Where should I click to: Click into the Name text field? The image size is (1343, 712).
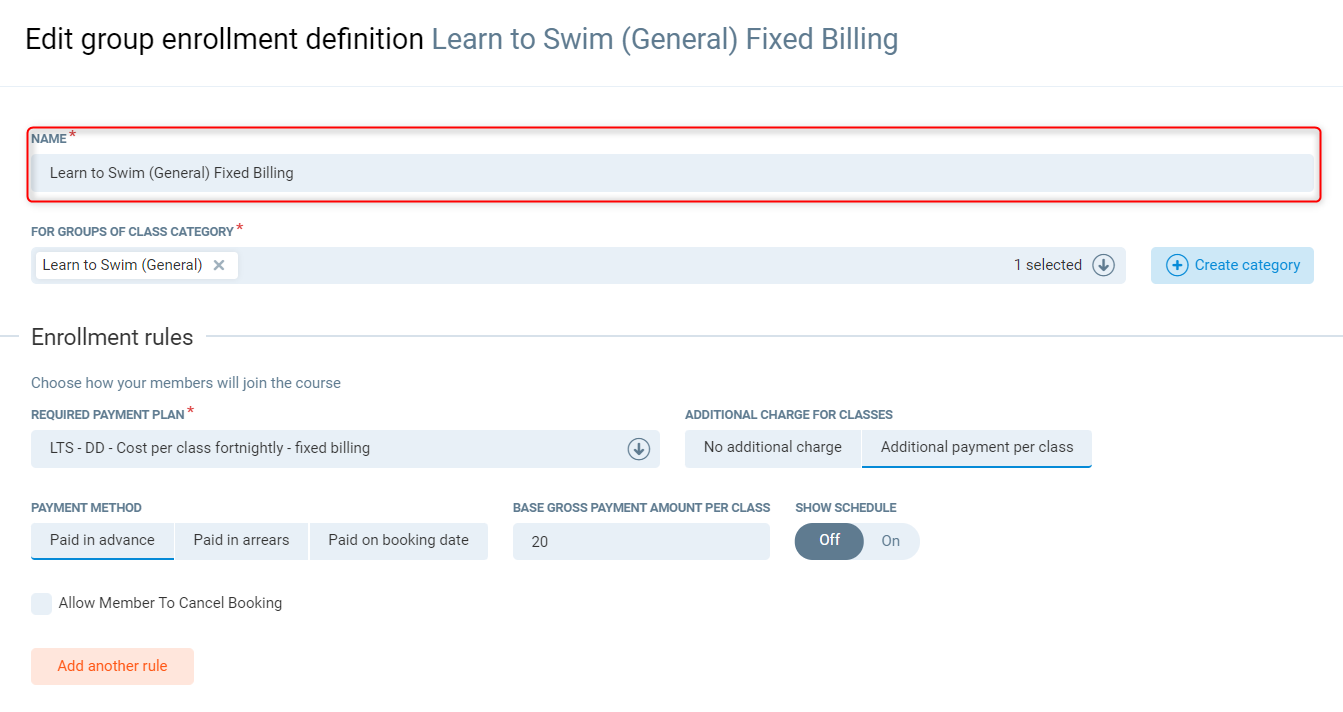click(672, 173)
